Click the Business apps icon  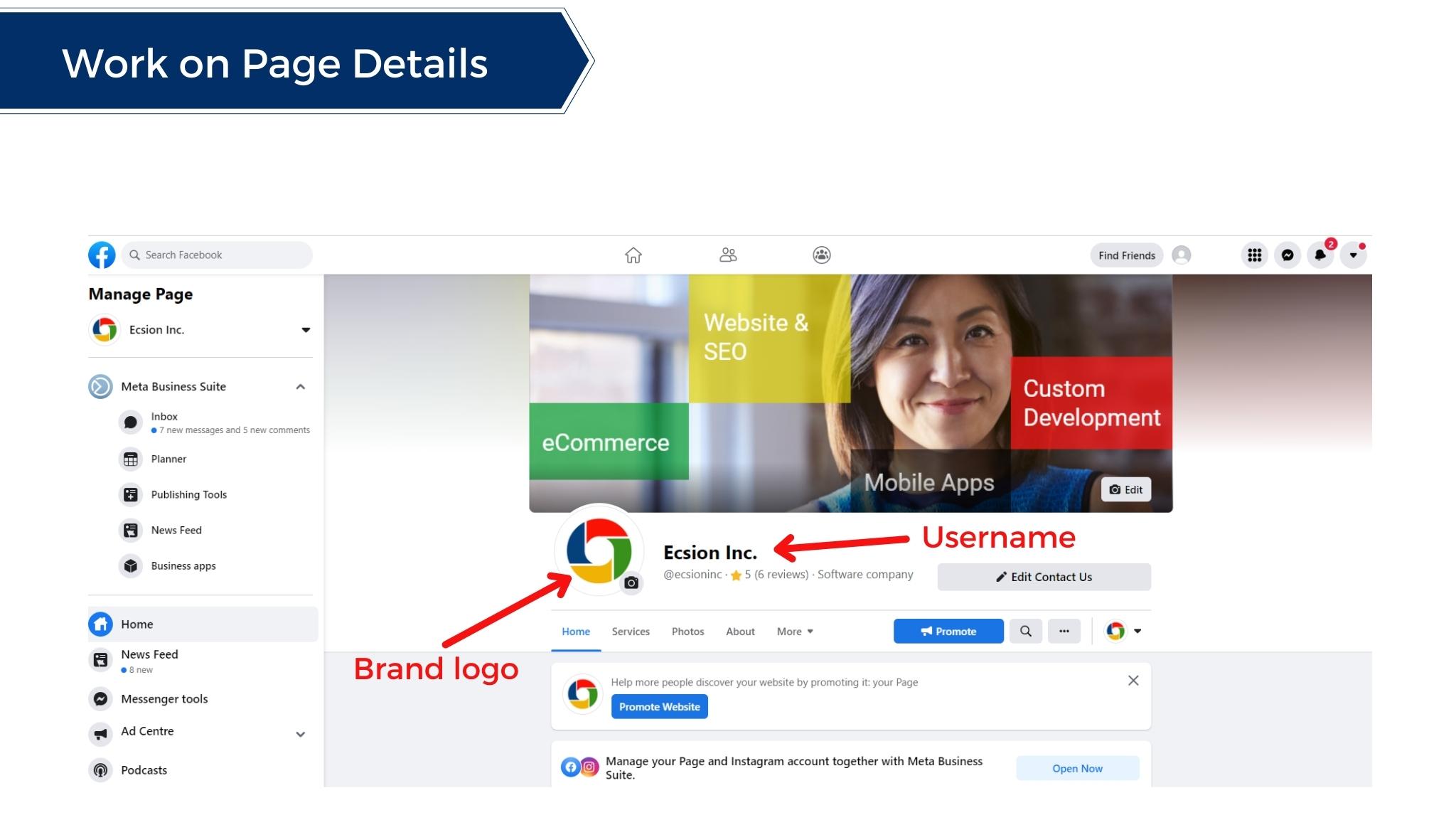tap(131, 565)
